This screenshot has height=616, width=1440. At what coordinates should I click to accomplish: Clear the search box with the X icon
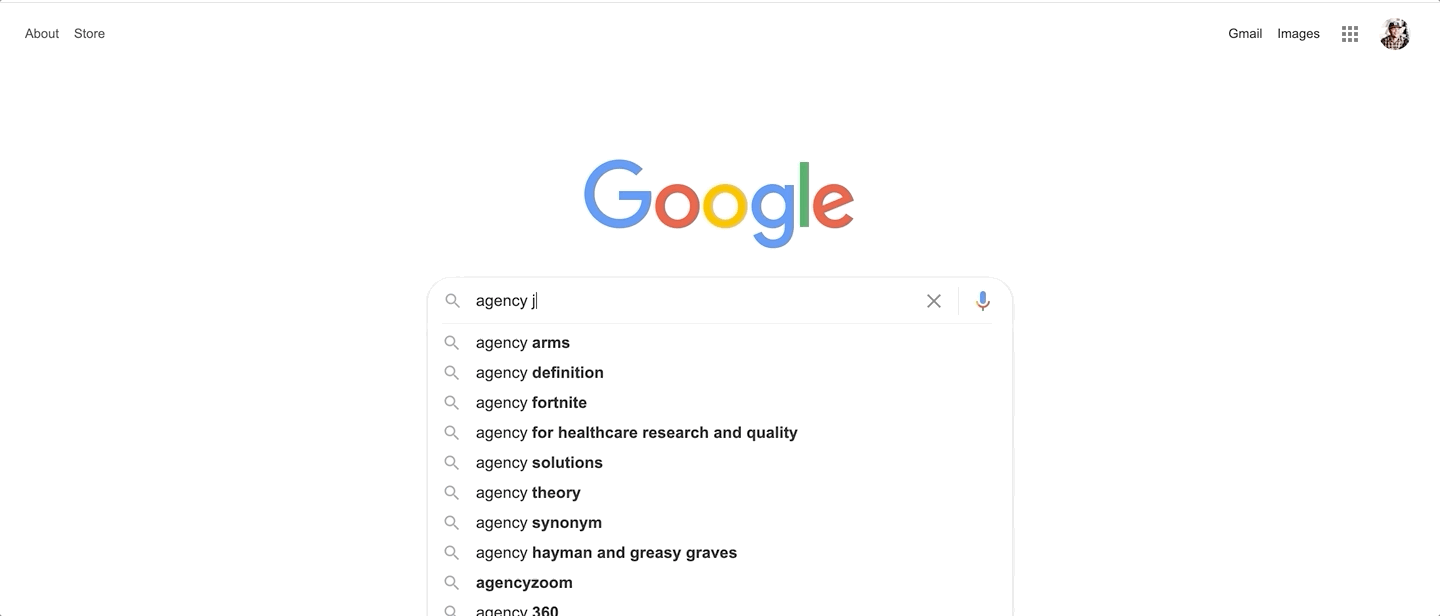pyautogui.click(x=934, y=301)
